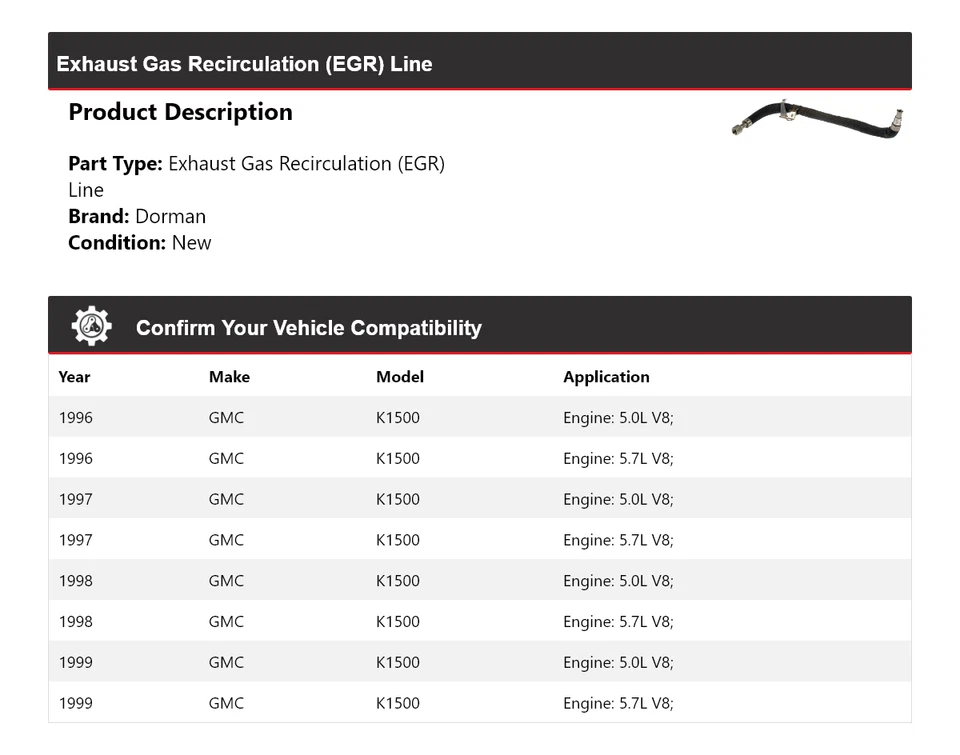The image size is (960, 755).
Task: Click the Model column header
Action: [x=400, y=377]
